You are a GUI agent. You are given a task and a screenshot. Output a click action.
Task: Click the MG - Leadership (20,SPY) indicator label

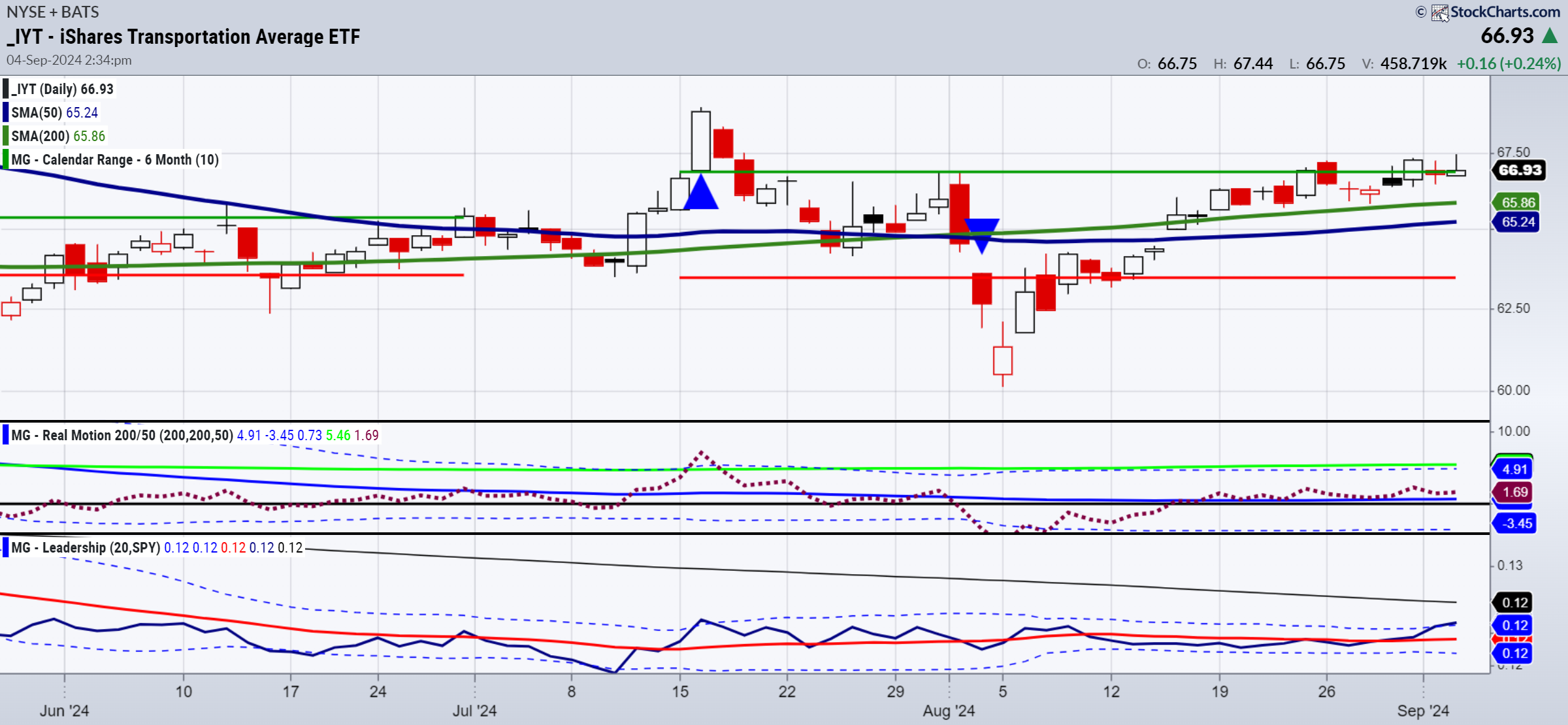pyautogui.click(x=86, y=547)
